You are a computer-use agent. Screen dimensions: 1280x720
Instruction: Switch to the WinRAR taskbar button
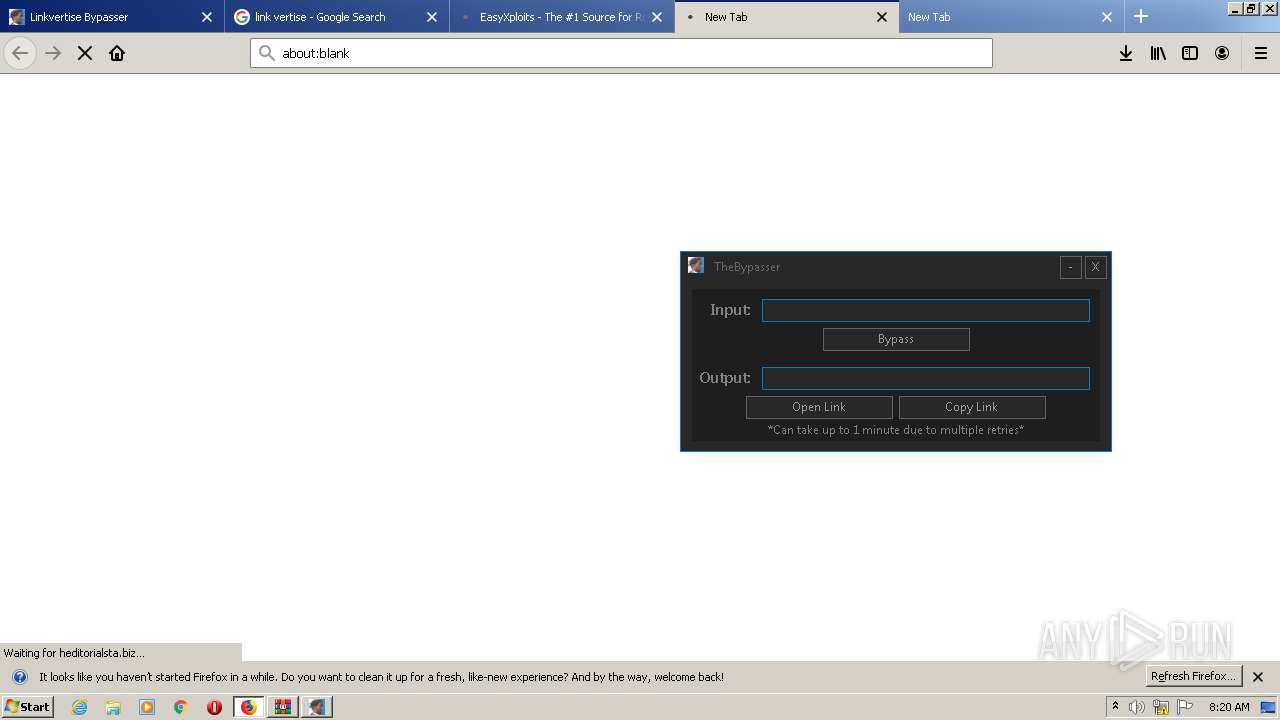[282, 707]
